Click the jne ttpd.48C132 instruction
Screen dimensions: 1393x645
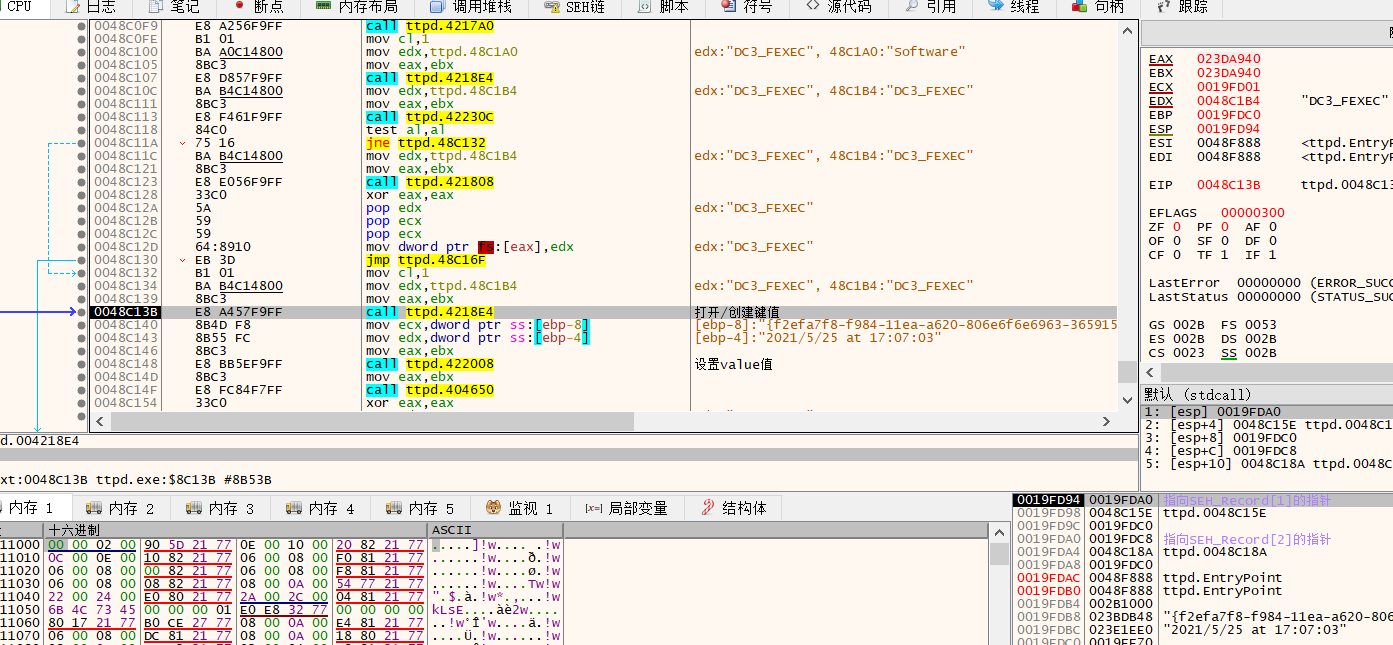(426, 143)
